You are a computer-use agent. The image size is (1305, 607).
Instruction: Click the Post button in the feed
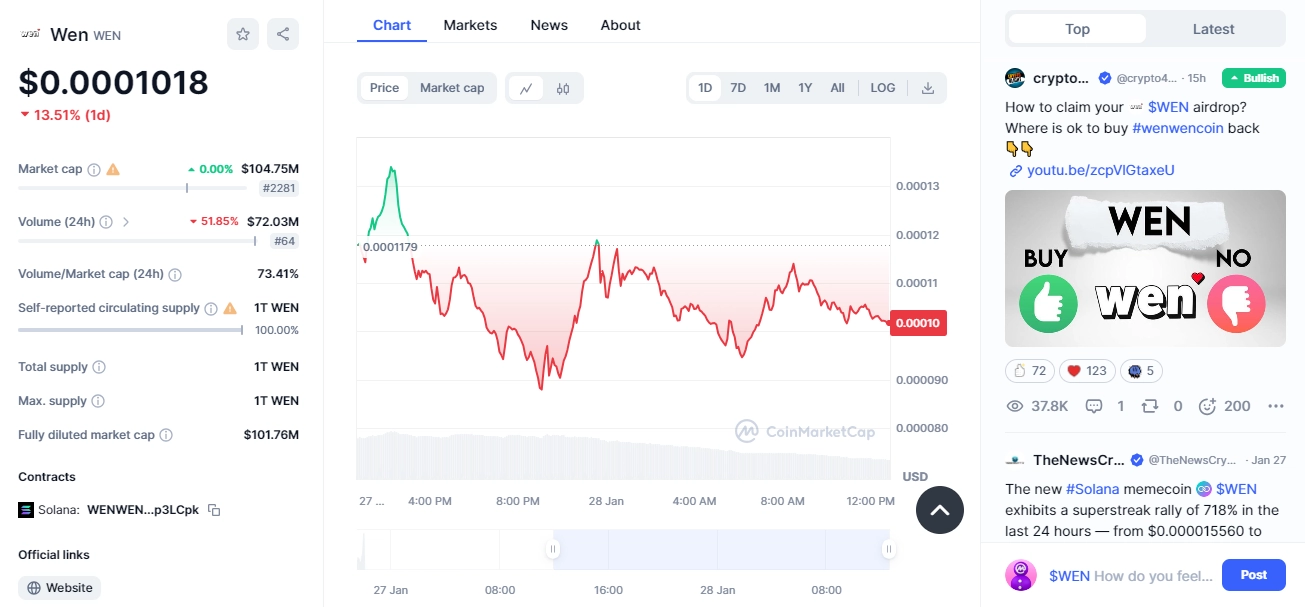[x=1253, y=575]
